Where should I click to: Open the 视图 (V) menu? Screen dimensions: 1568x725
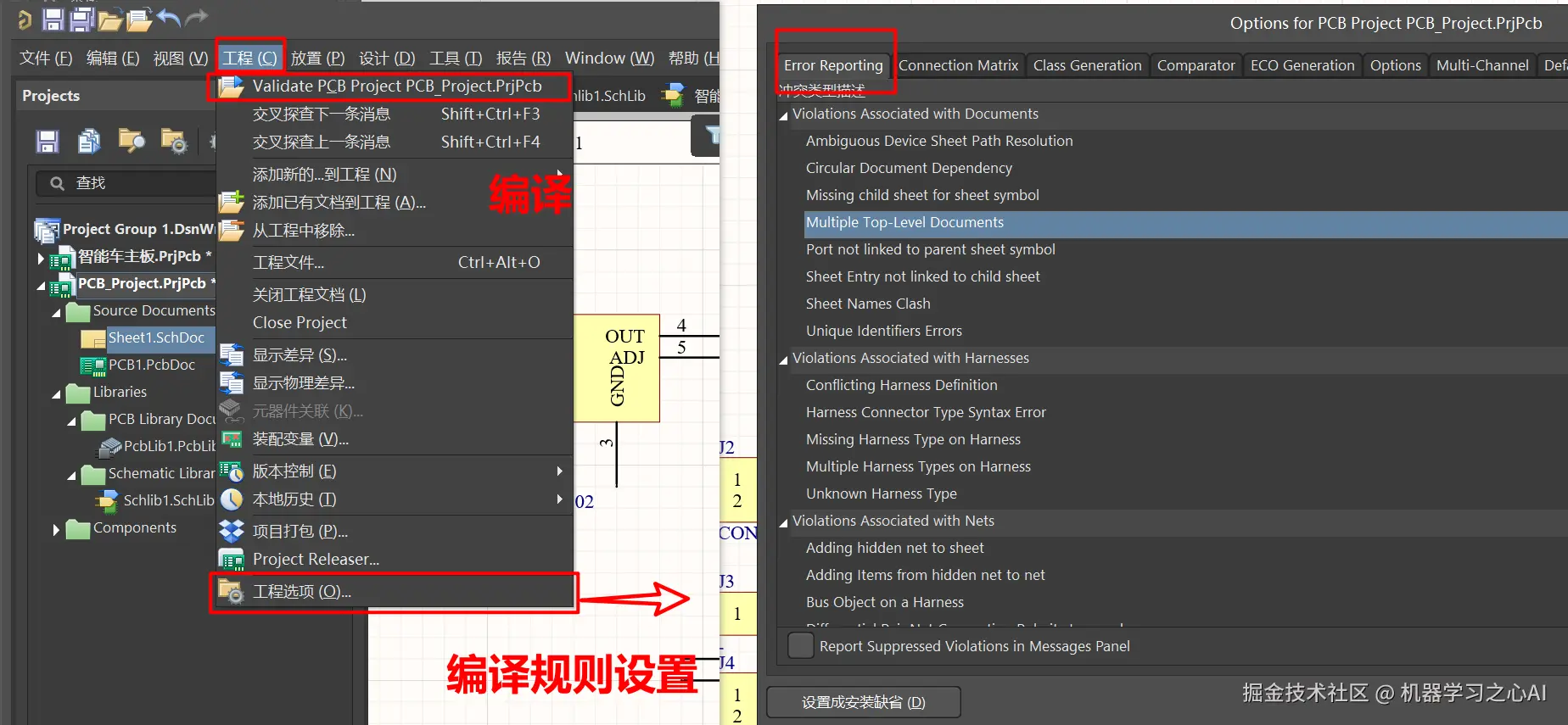[x=181, y=58]
